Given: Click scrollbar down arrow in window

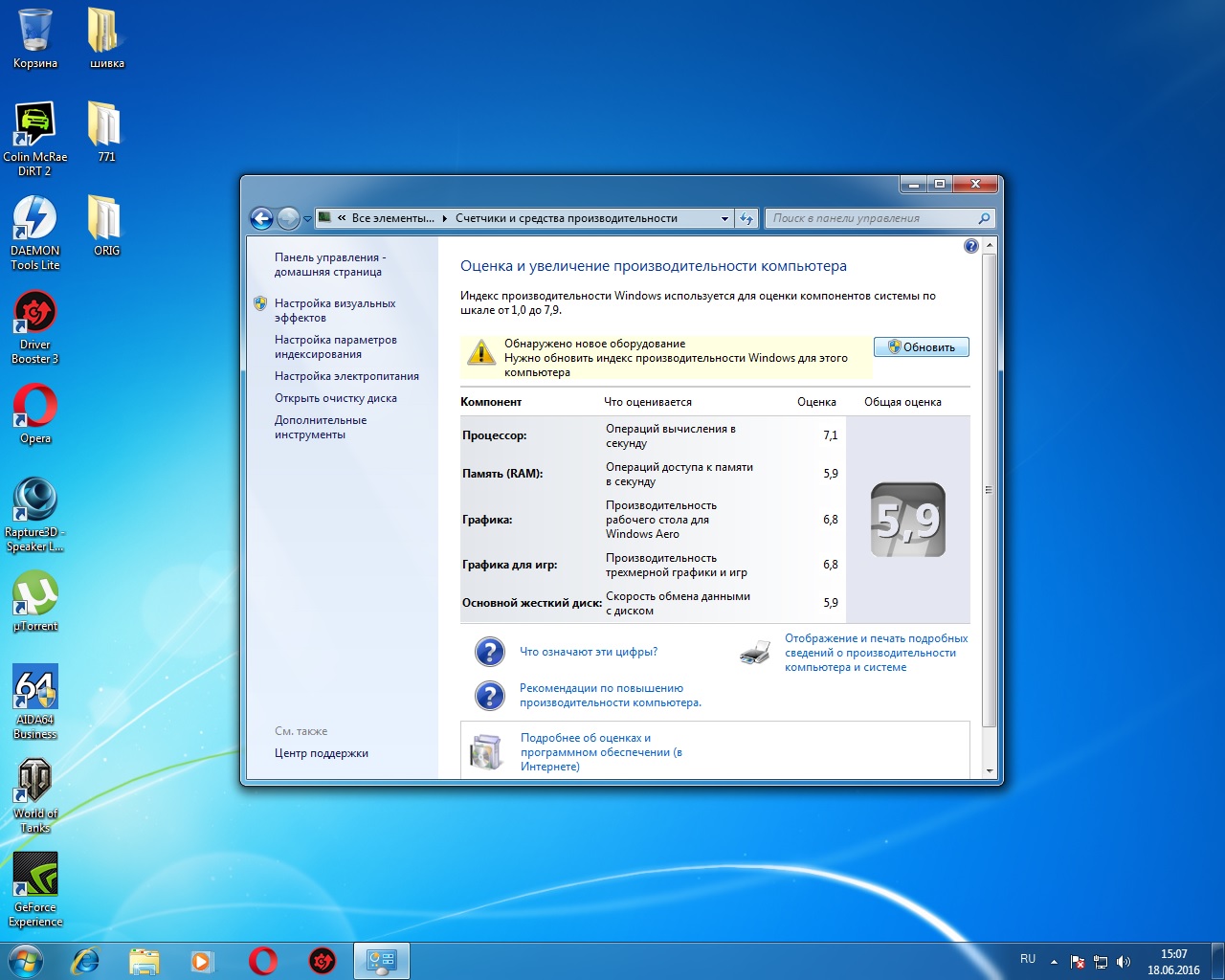Looking at the screenshot, I should (989, 770).
